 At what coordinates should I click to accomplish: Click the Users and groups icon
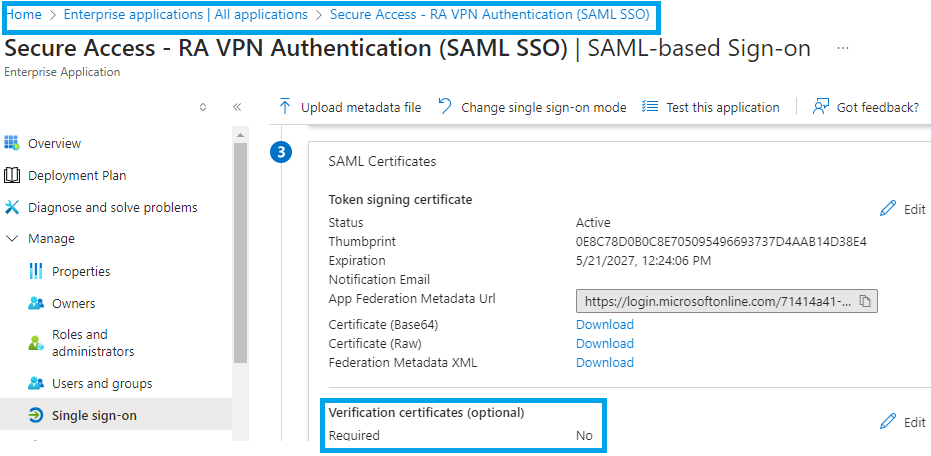tap(36, 383)
